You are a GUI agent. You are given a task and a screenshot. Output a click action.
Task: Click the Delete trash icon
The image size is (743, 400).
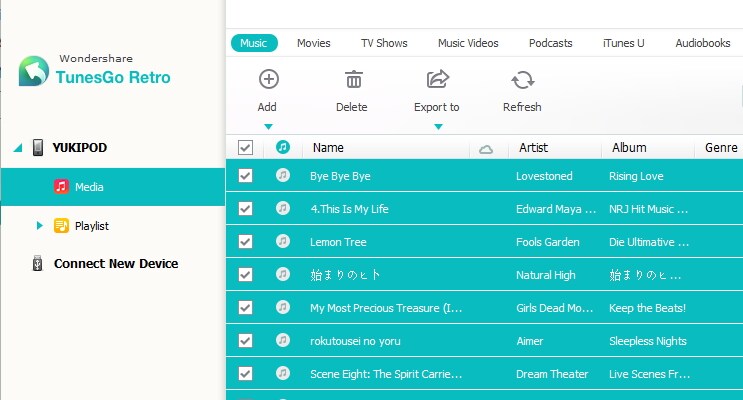(x=353, y=79)
